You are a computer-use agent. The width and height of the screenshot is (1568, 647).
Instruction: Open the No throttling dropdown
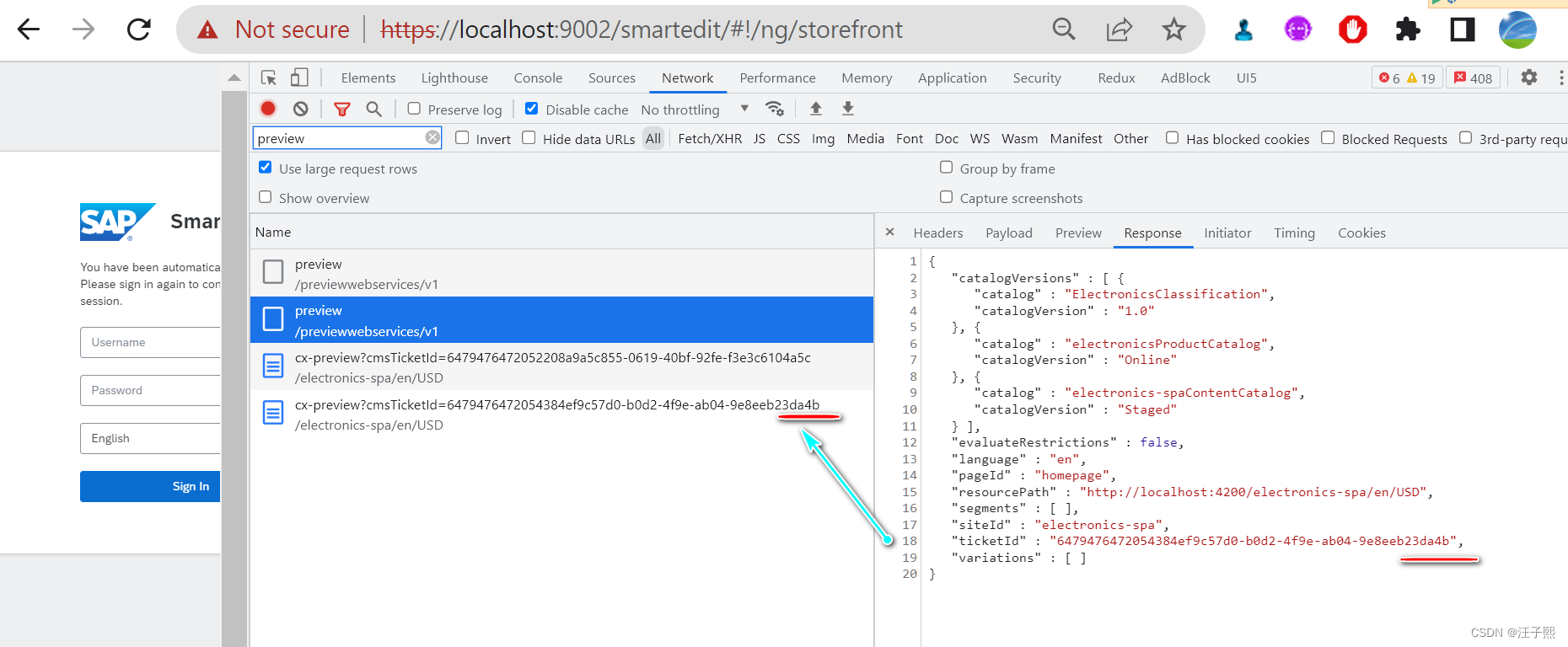point(695,110)
